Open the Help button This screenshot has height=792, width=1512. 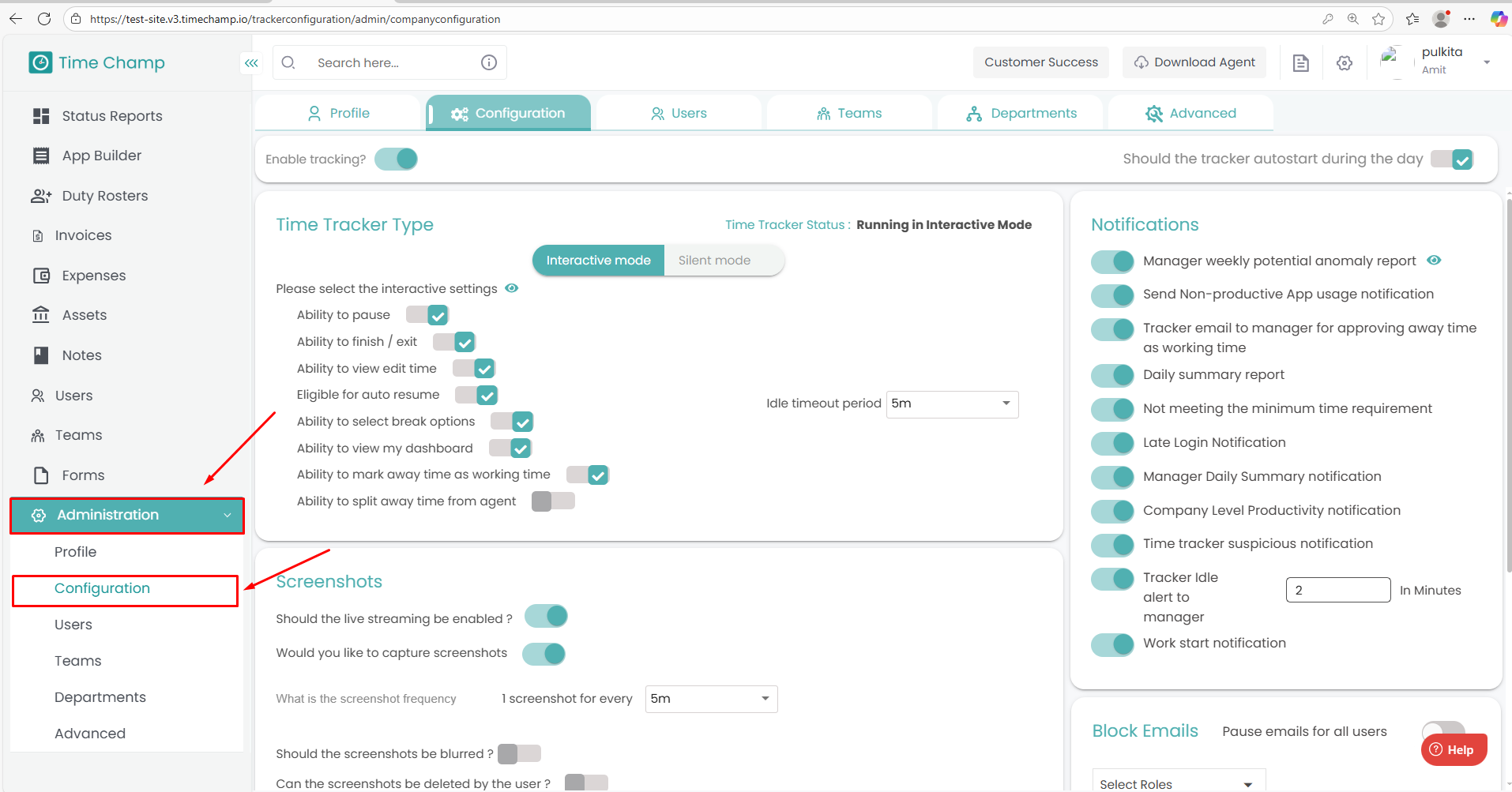1454,749
